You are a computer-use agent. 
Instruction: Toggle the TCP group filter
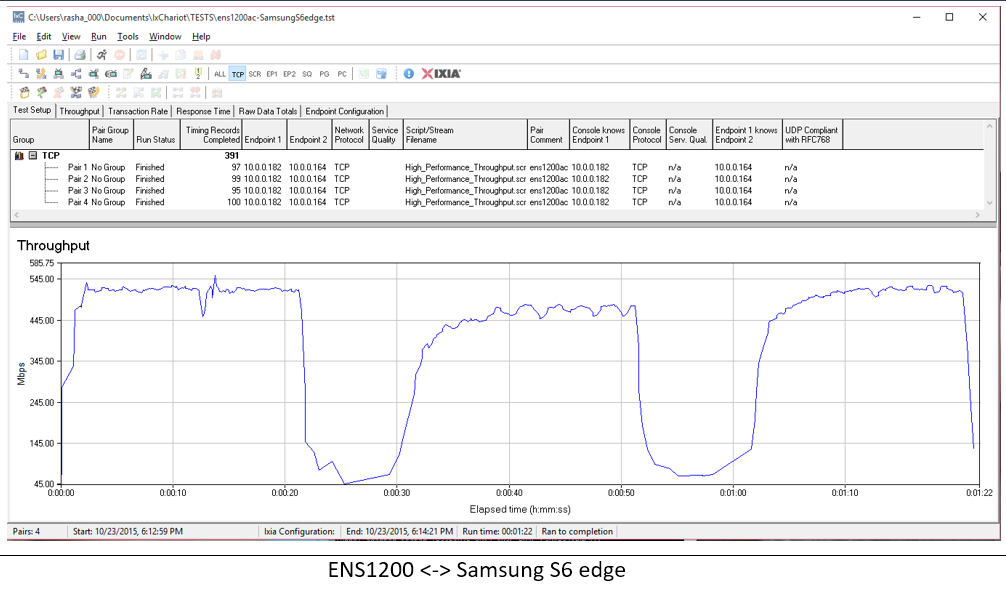(x=237, y=74)
